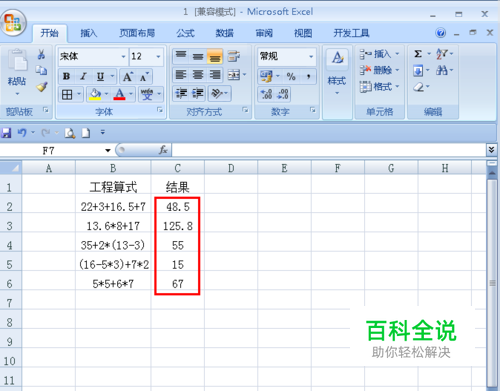500x391 pixels.
Task: Apply comma style
Action: 309,76
